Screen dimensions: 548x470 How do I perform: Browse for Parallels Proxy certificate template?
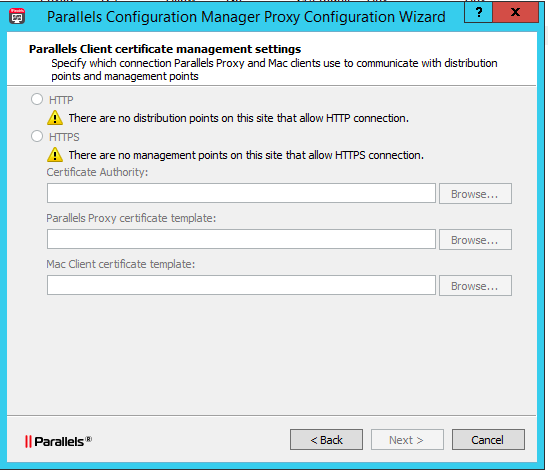(x=475, y=240)
